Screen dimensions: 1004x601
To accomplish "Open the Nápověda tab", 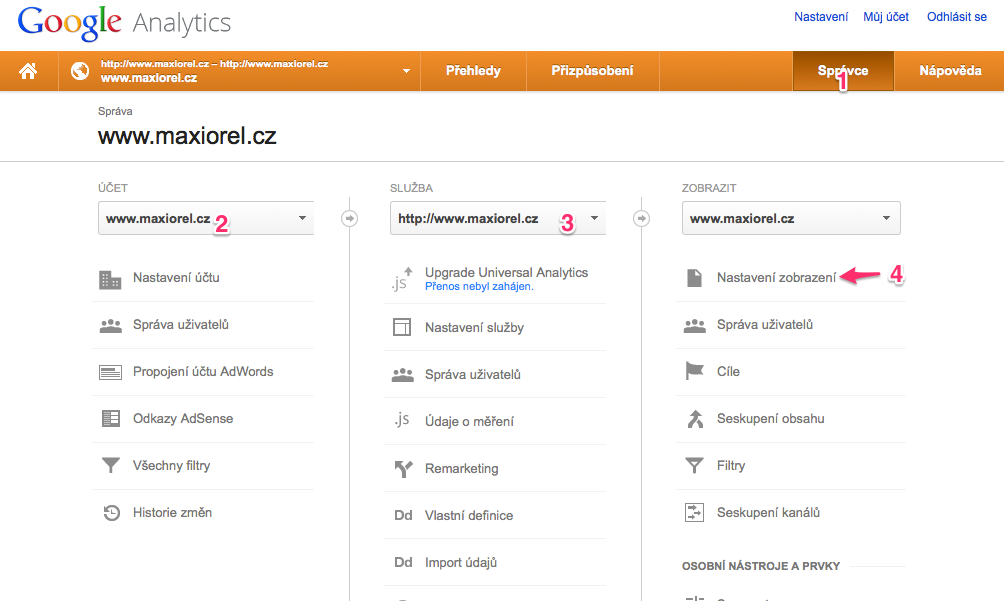I will (950, 71).
